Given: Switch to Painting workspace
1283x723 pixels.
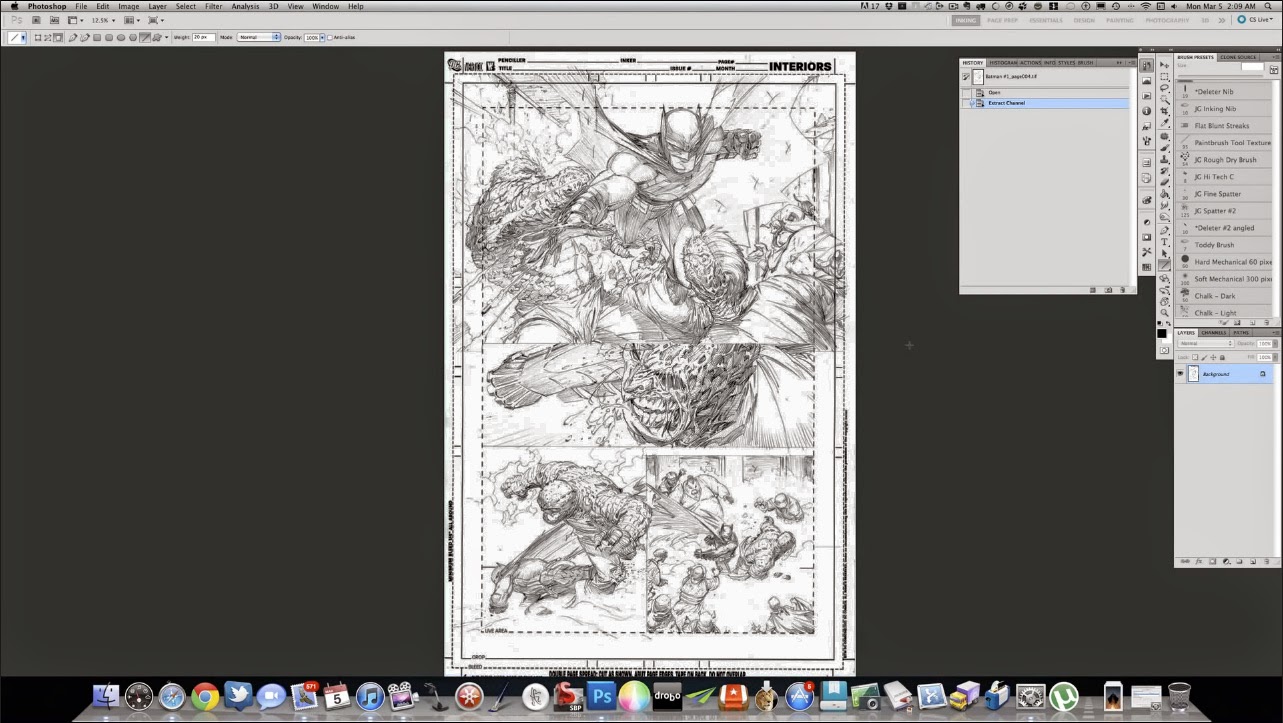Looking at the screenshot, I should pos(1120,20).
